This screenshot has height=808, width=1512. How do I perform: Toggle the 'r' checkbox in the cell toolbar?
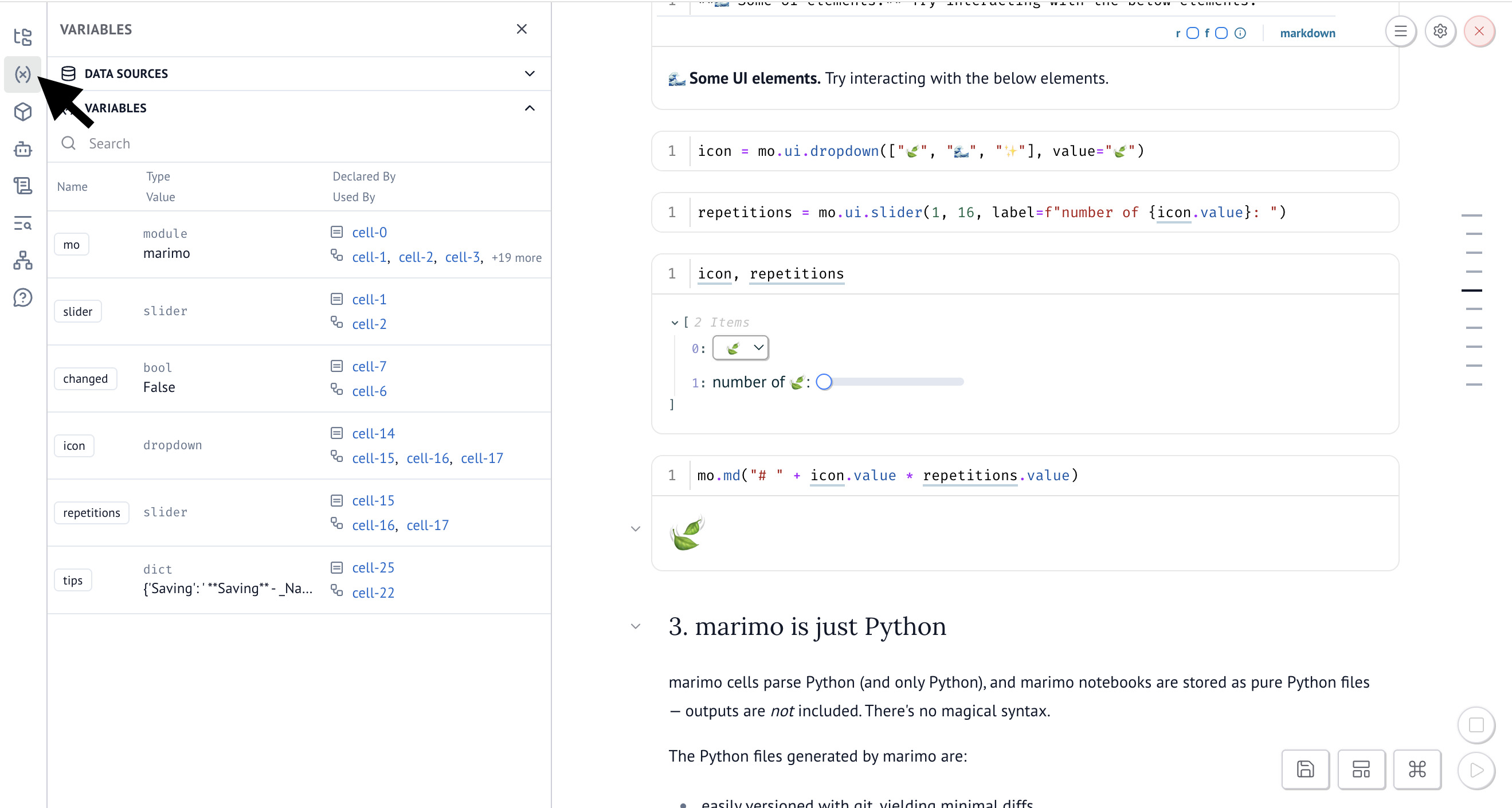coord(1192,33)
